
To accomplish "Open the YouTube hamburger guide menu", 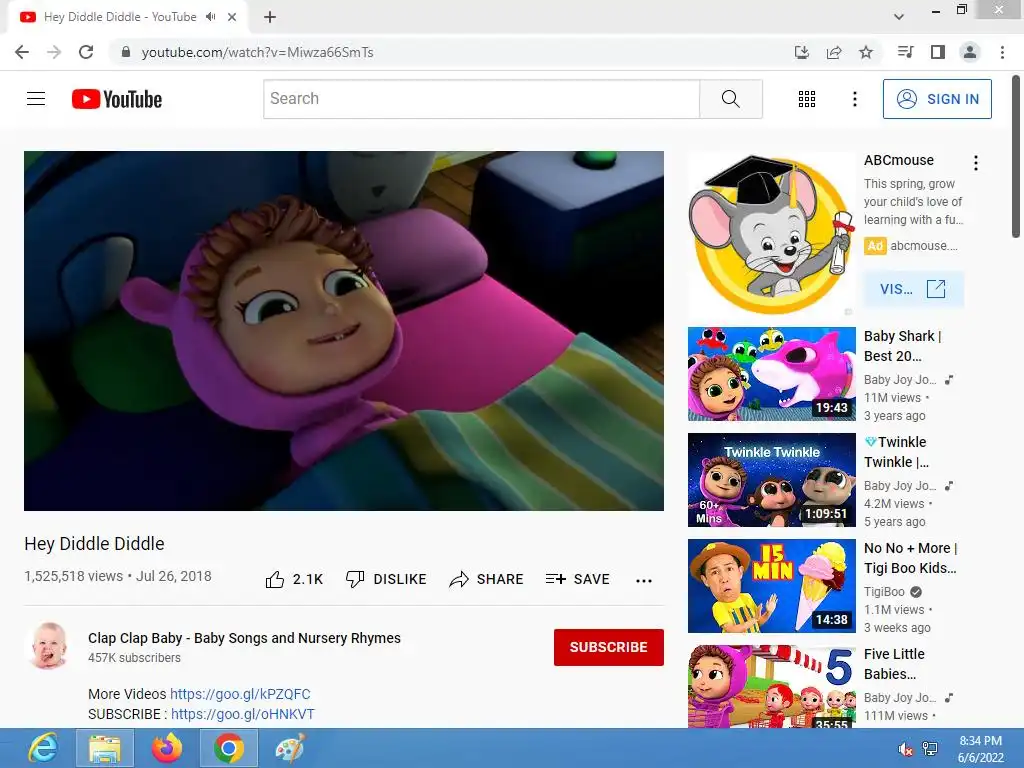I will click(x=36, y=99).
